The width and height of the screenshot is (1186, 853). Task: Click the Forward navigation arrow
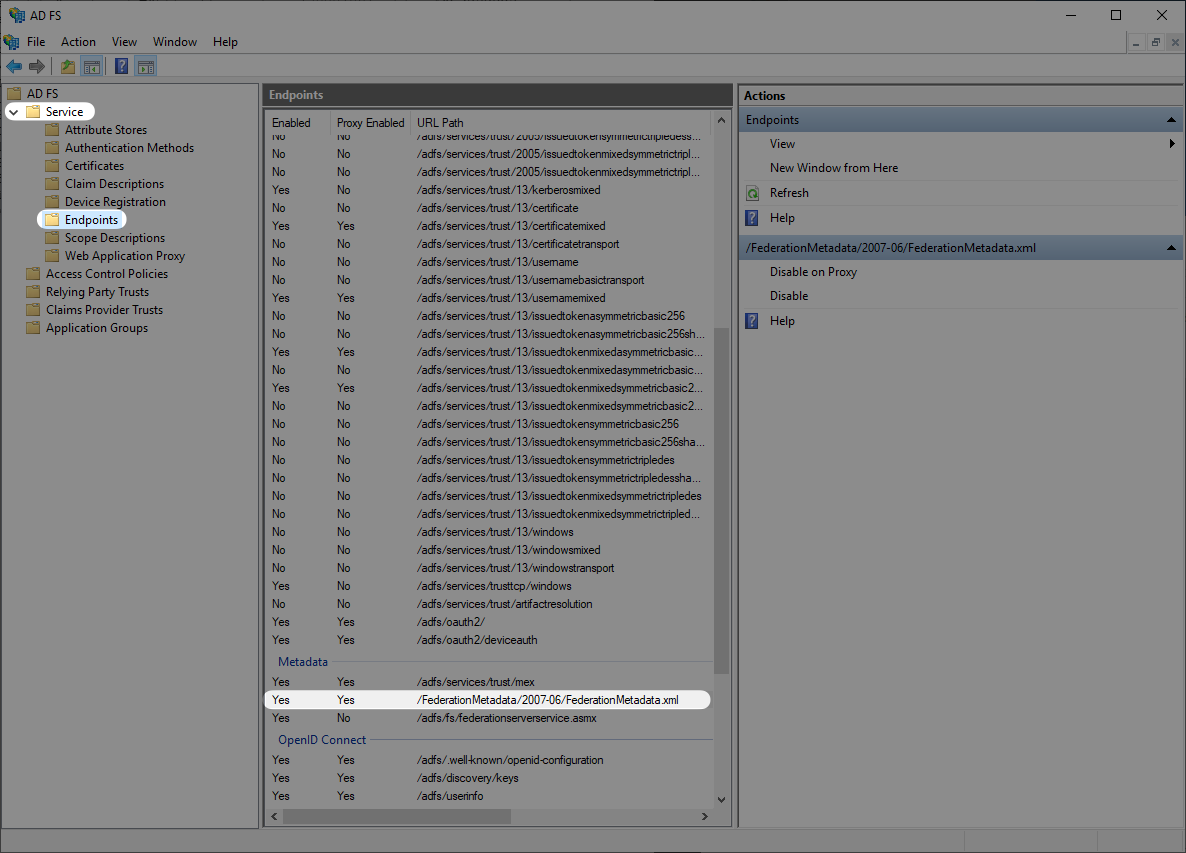(36, 66)
